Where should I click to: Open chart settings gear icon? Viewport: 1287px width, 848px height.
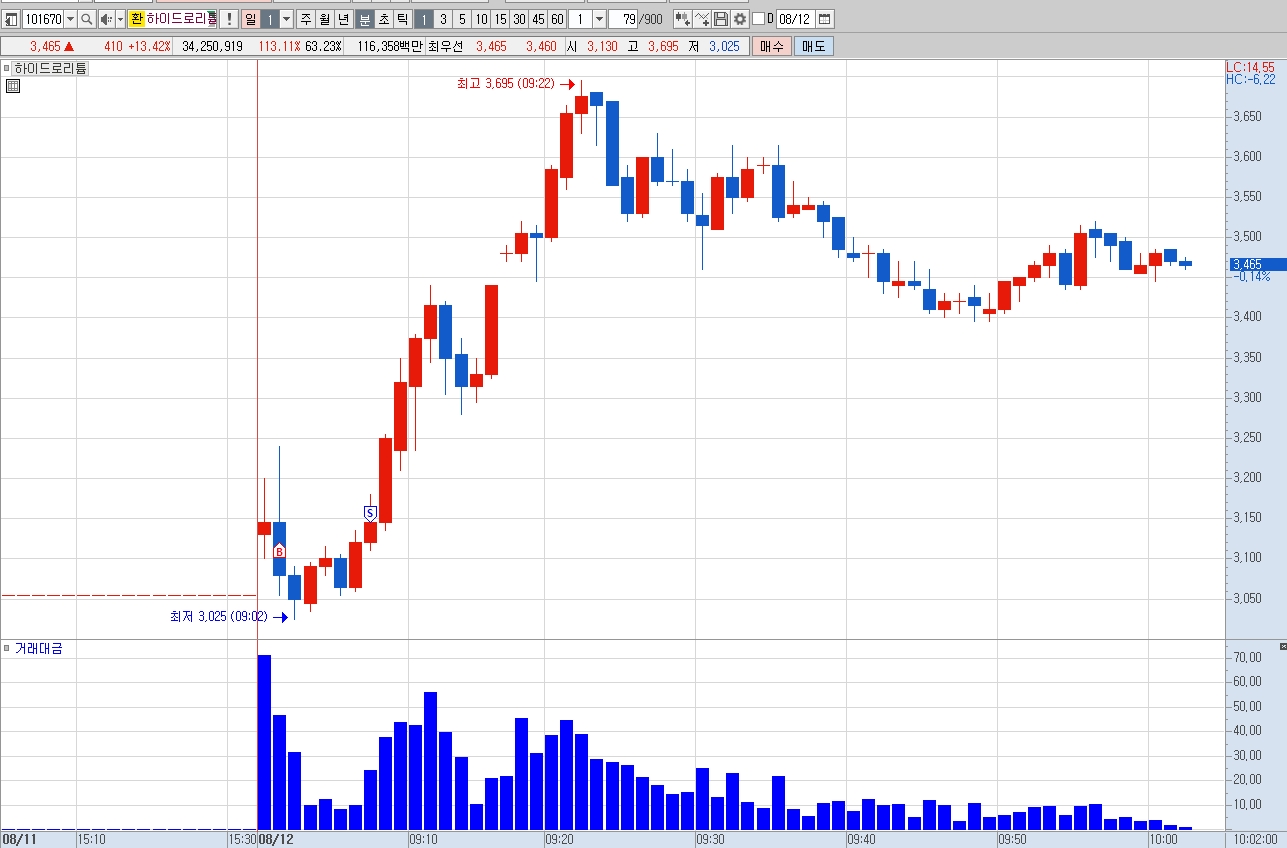pyautogui.click(x=739, y=19)
